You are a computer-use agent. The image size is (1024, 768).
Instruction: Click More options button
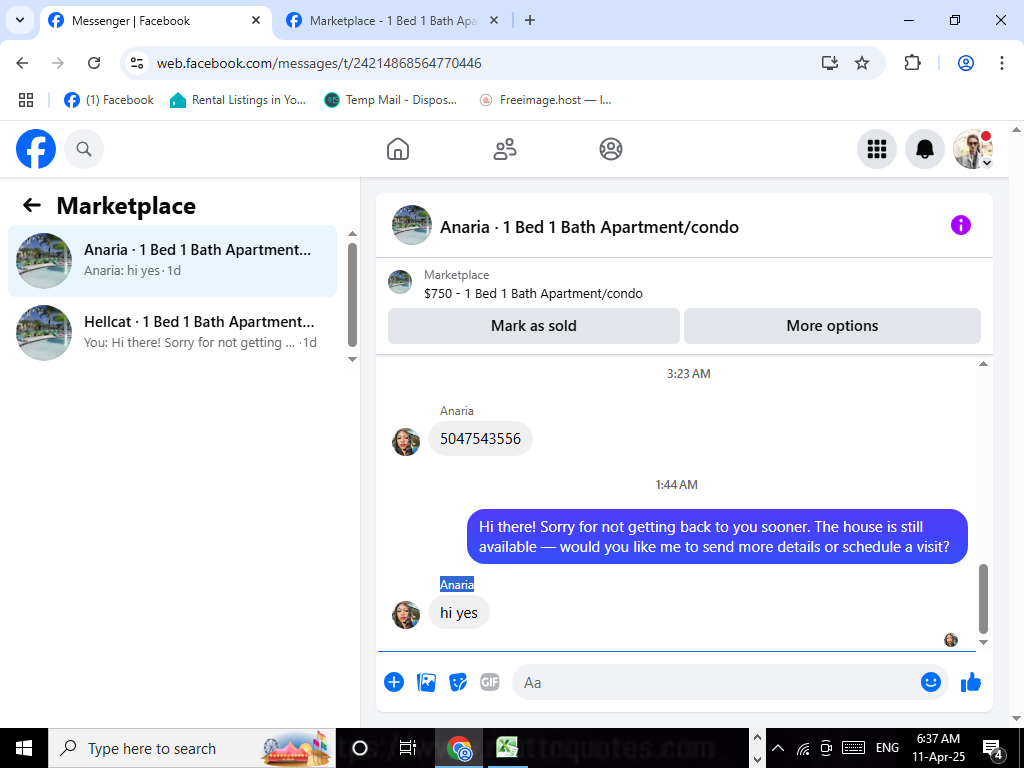832,326
